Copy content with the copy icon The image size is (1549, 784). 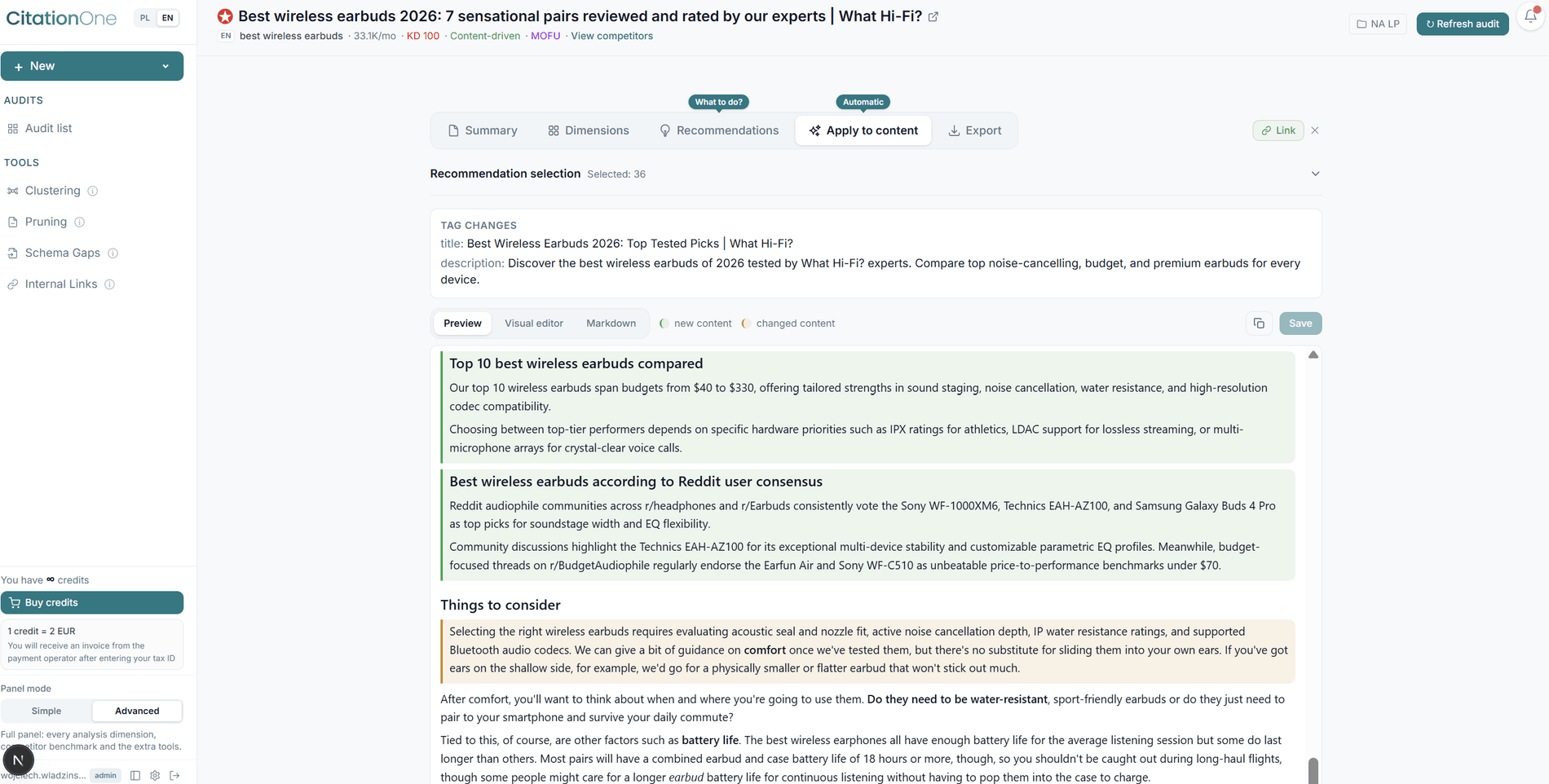pos(1259,324)
